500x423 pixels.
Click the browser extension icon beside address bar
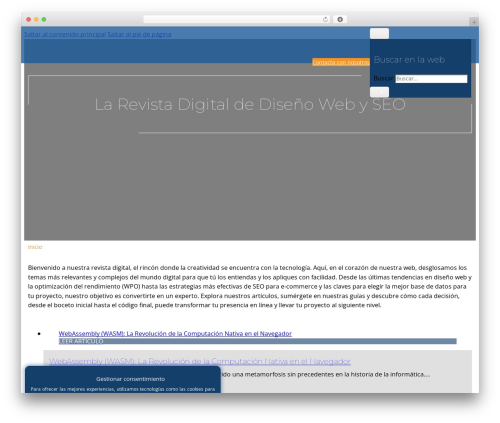tap(340, 19)
